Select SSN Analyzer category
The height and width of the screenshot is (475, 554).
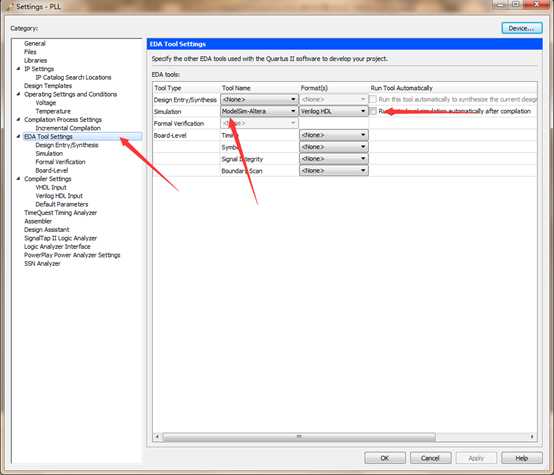pyautogui.click(x=42, y=264)
